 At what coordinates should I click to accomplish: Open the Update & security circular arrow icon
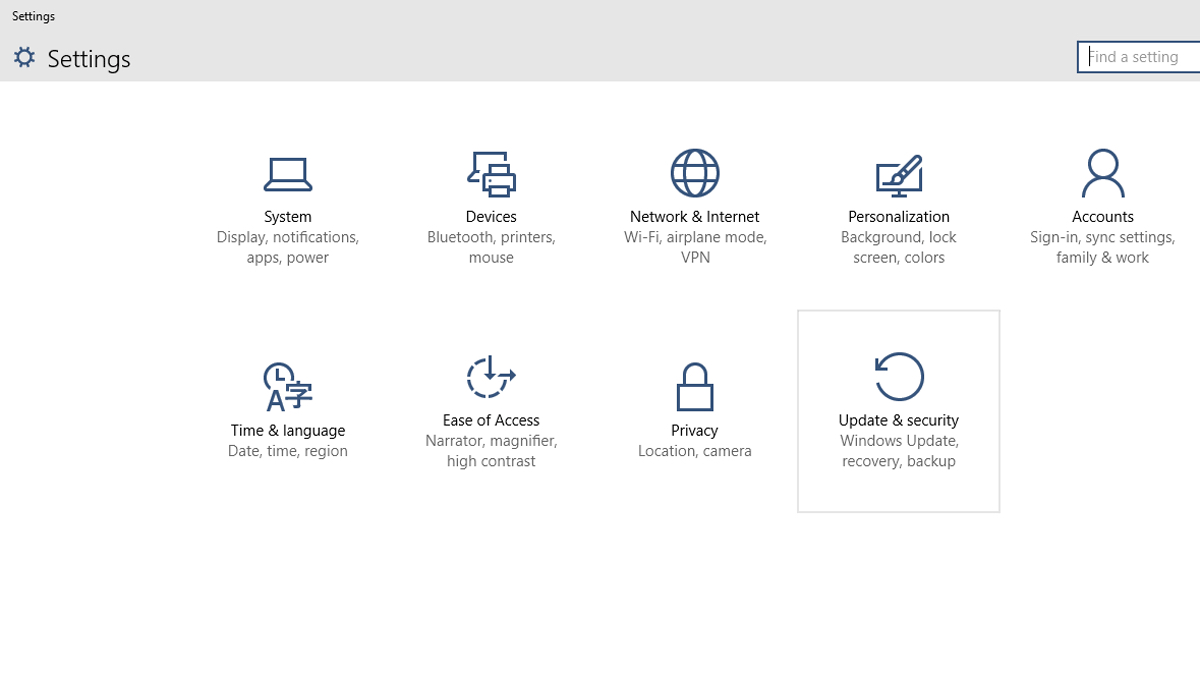point(899,377)
